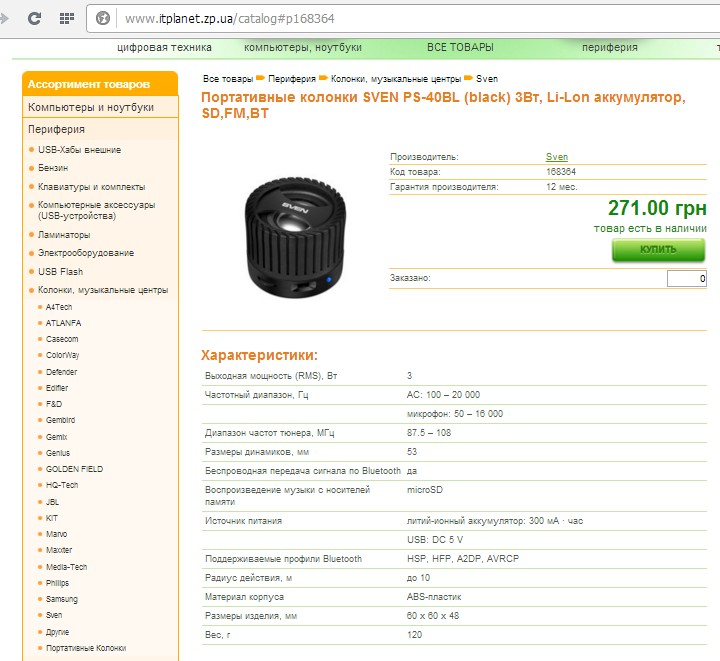
Task: Click the browser forward arrow icon
Action: [6, 18]
